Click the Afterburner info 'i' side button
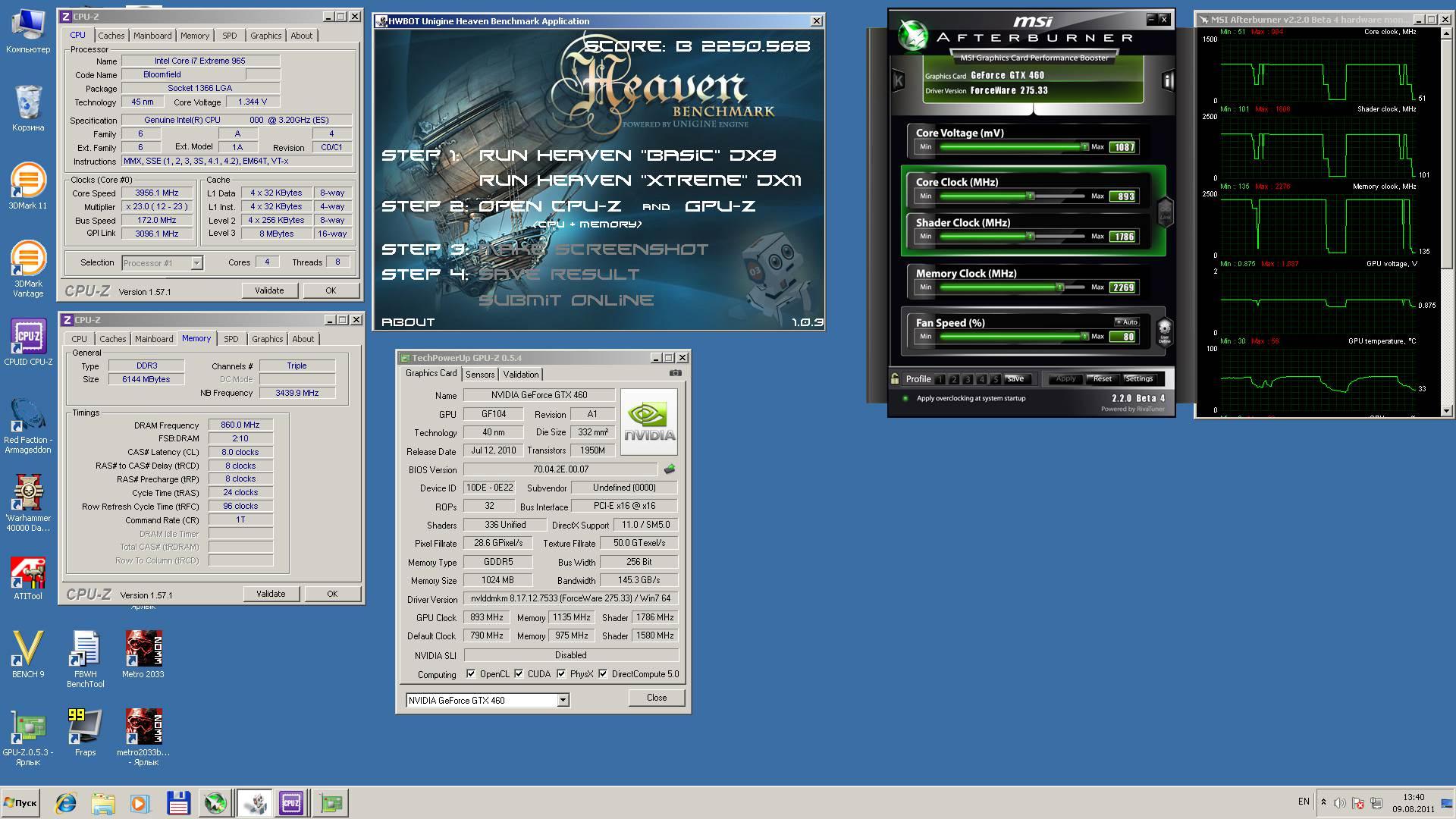Image resolution: width=1456 pixels, height=819 pixels. (1168, 80)
